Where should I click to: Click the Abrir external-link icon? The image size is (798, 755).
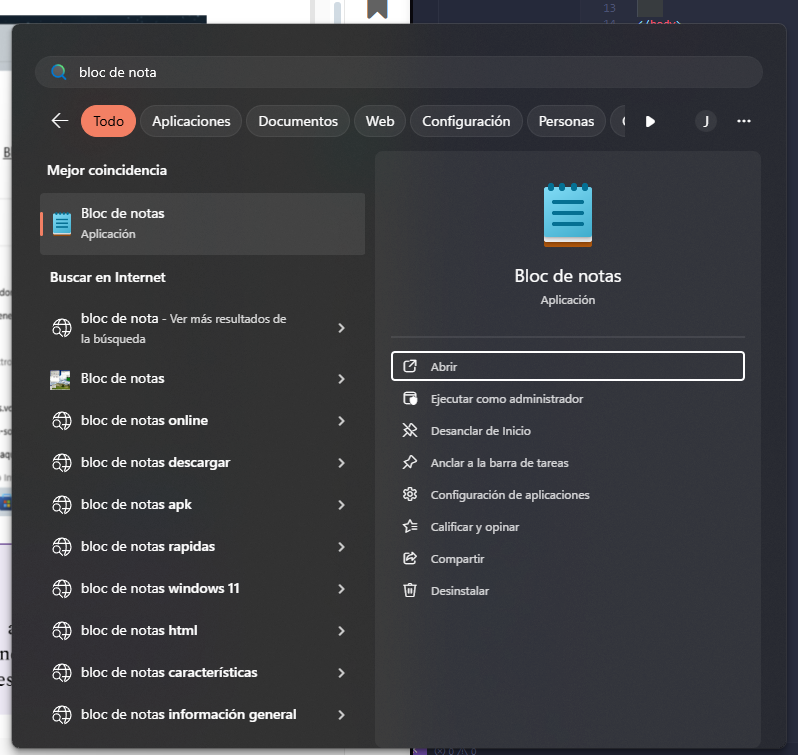410,366
